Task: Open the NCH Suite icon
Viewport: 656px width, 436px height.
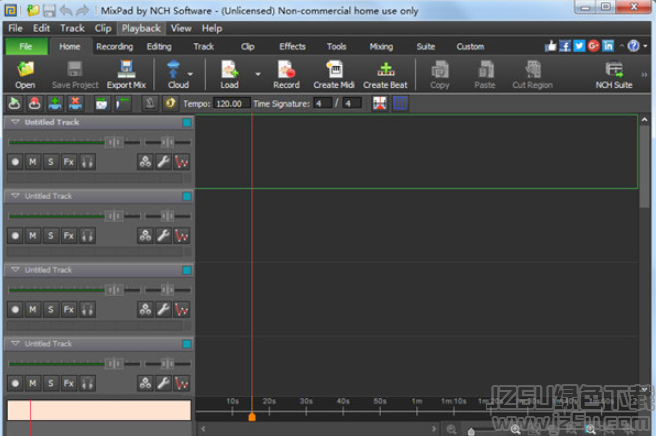Action: (x=614, y=69)
